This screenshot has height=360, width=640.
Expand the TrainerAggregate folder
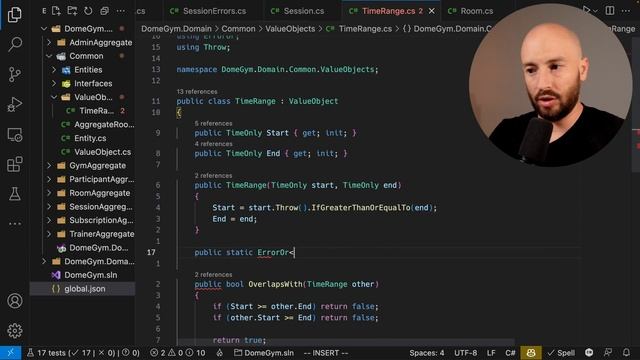[x=49, y=234]
